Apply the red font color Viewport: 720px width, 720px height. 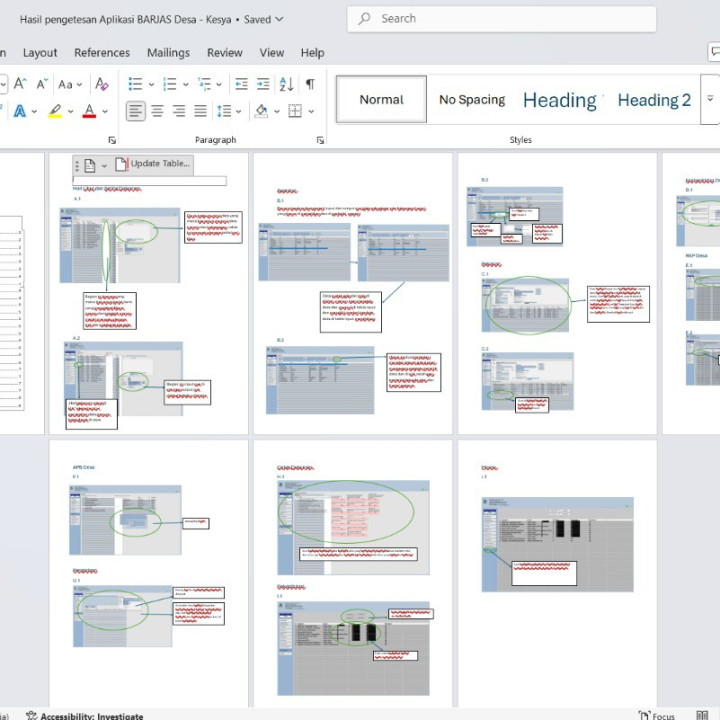89,111
